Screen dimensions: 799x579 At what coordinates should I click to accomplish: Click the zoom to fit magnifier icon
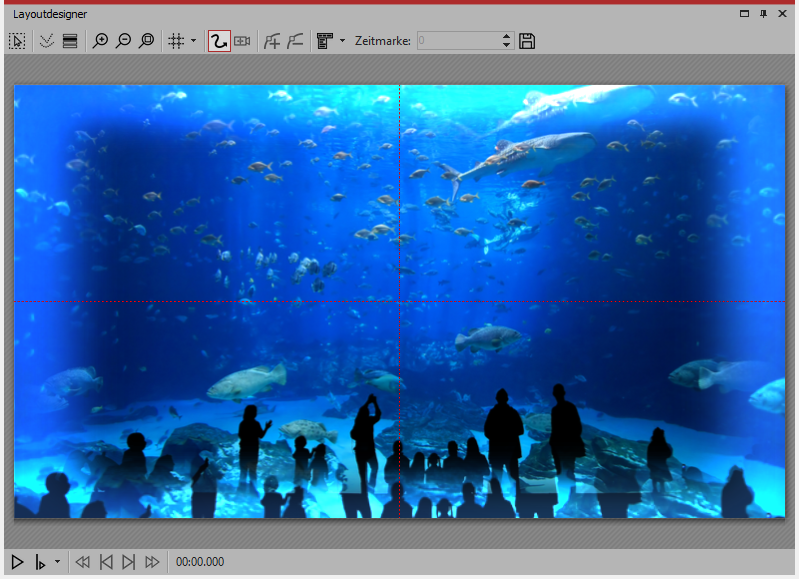(x=147, y=41)
